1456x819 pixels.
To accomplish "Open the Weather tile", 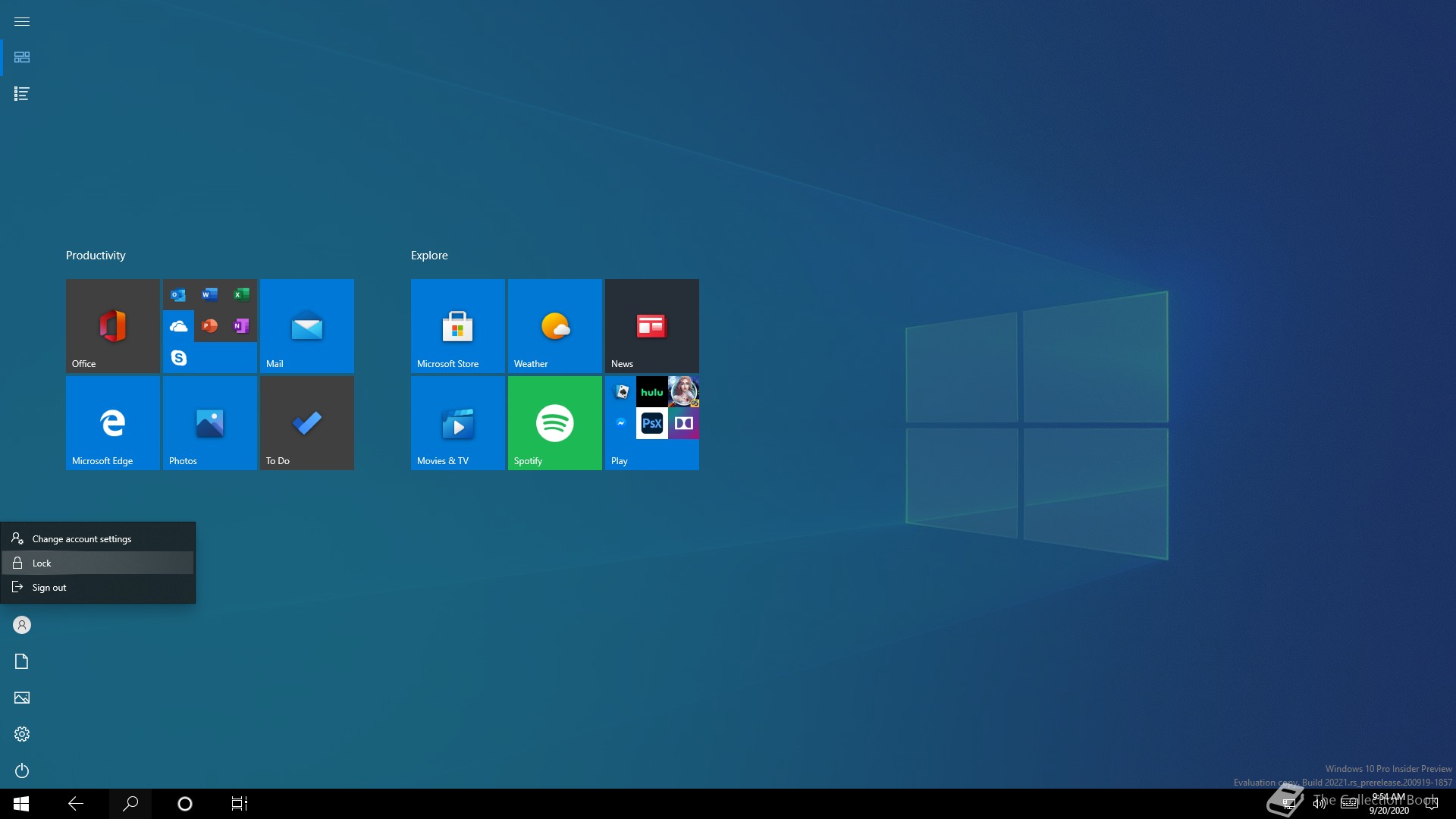I will [555, 326].
